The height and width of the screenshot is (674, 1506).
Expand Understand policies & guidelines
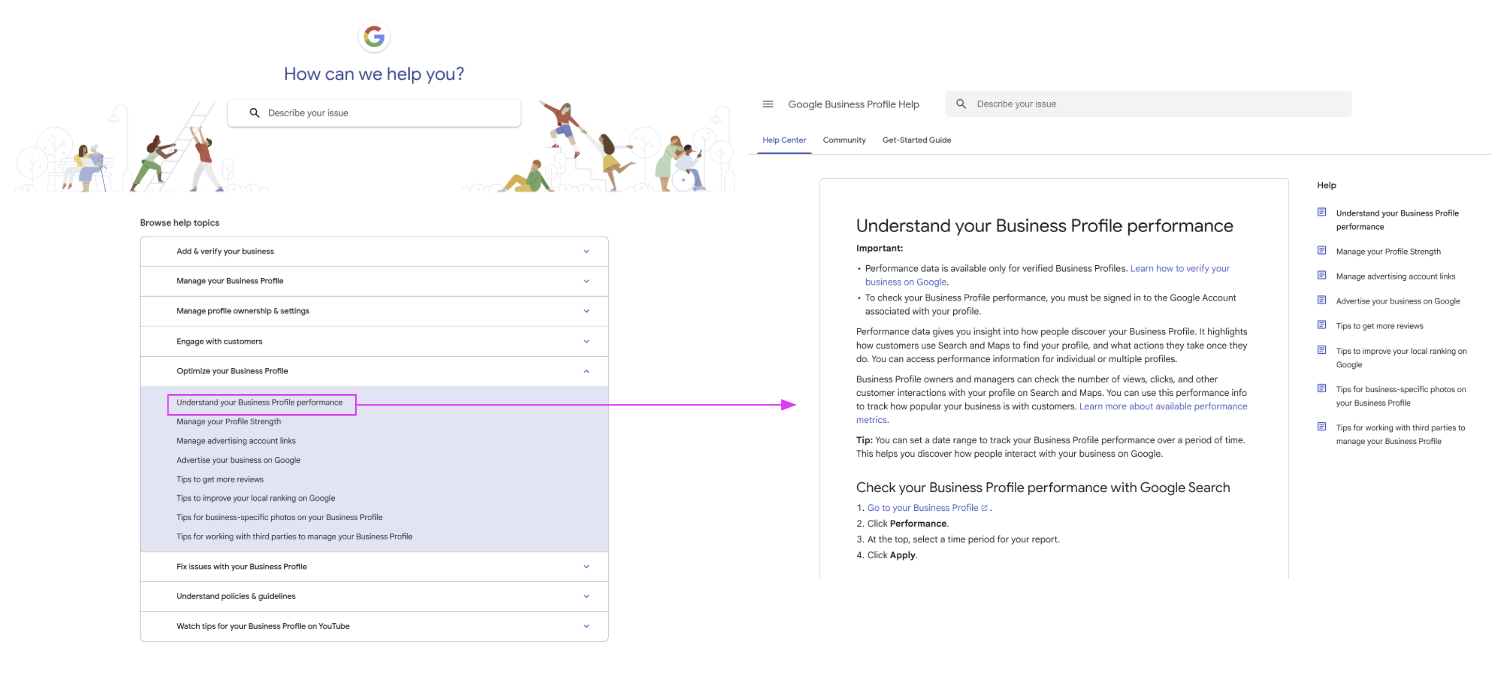374,596
